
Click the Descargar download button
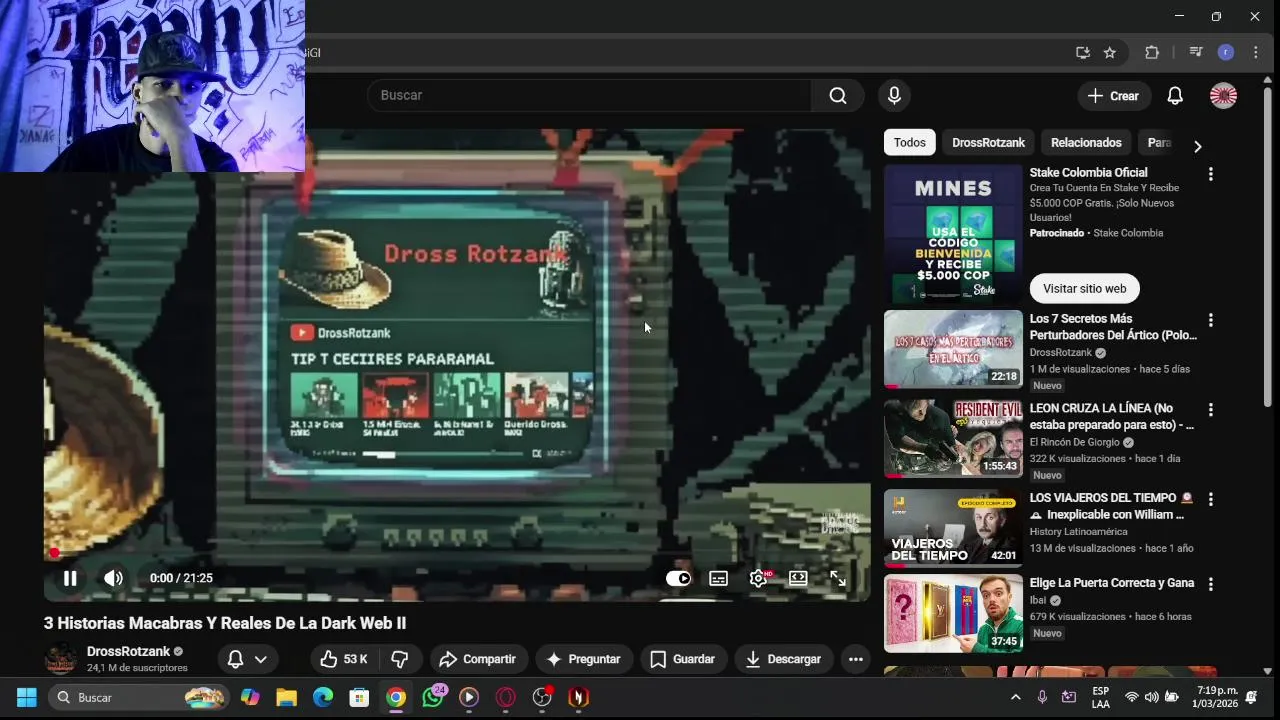[x=784, y=659]
